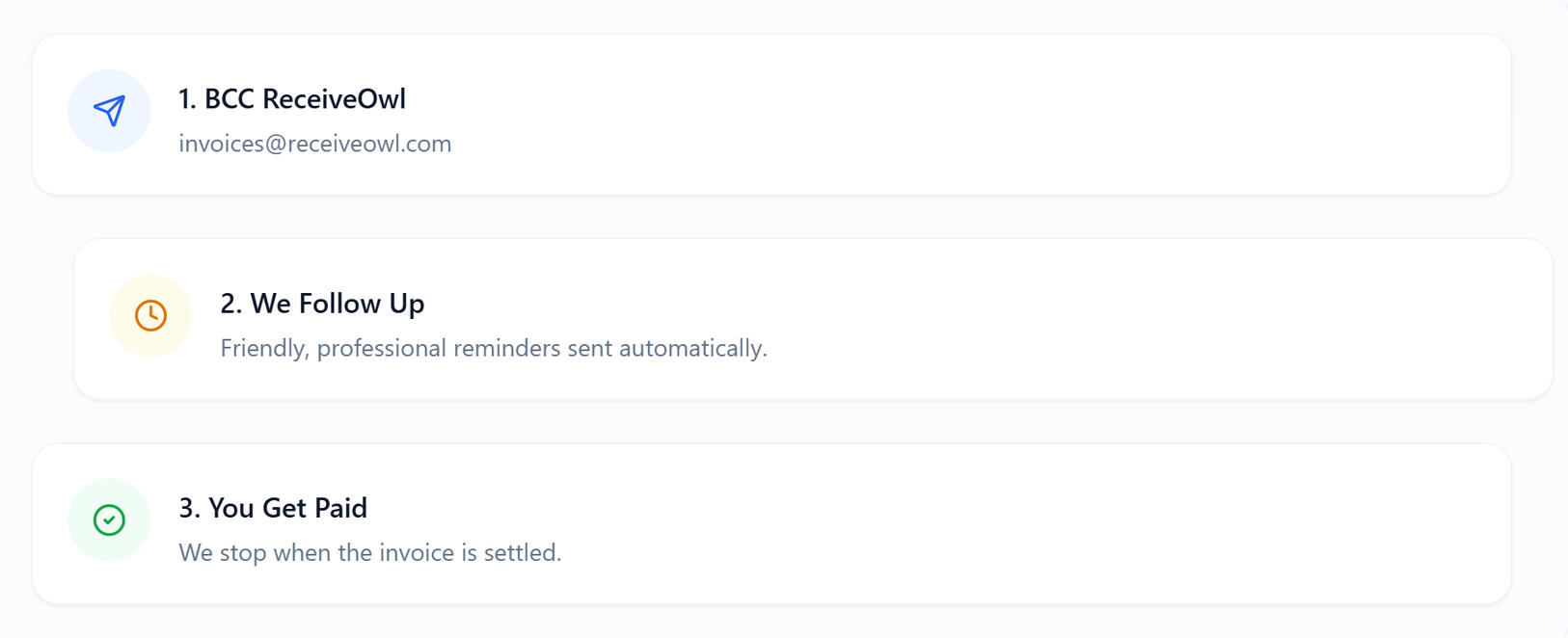Click the word "Paid" in step three title

[x=340, y=508]
